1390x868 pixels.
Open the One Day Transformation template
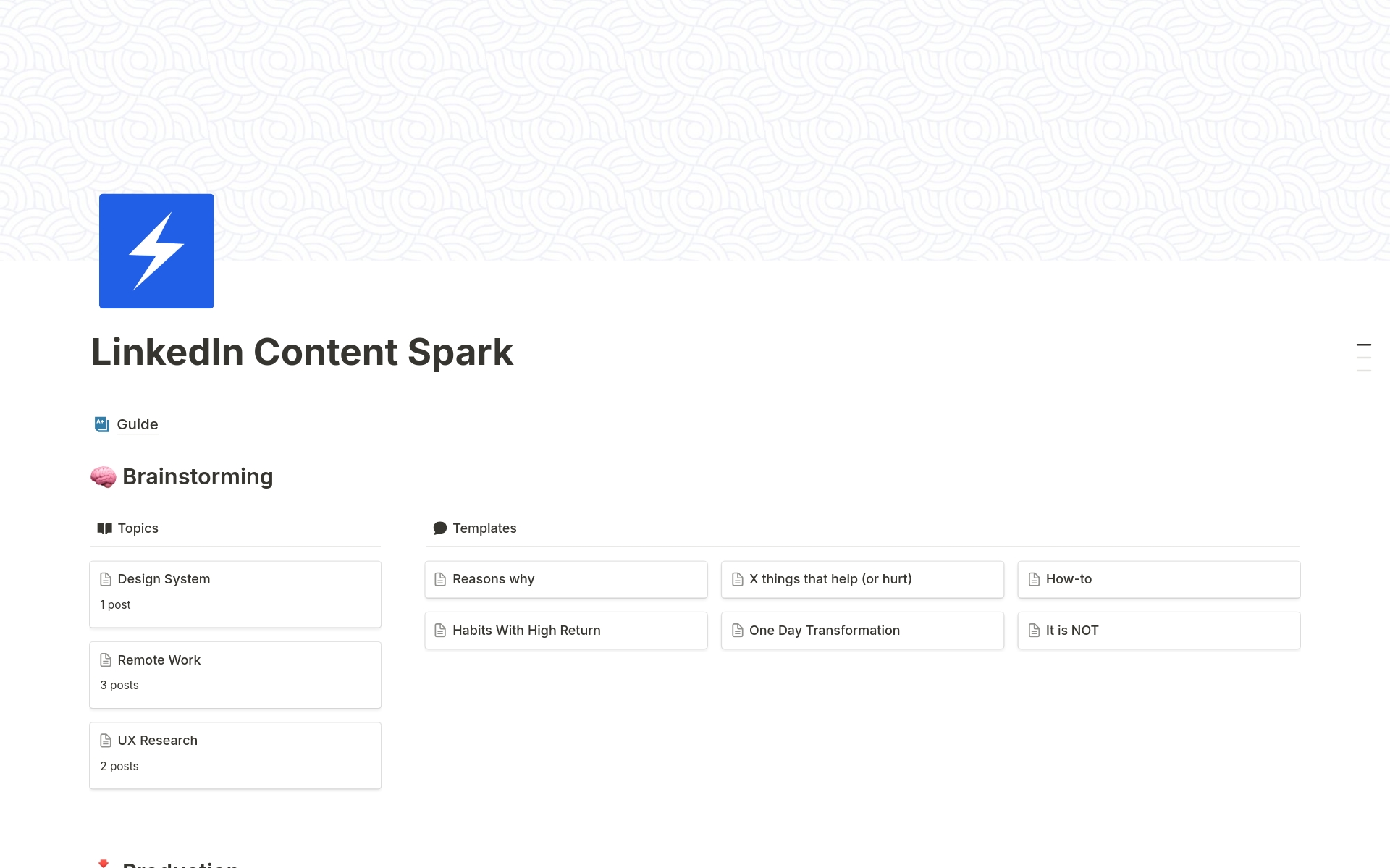tap(825, 630)
